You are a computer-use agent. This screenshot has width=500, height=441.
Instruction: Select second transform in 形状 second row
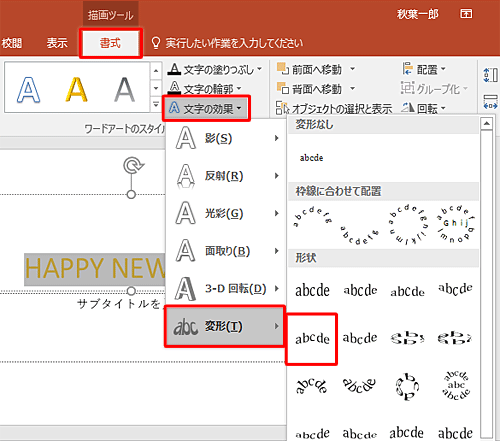360,338
